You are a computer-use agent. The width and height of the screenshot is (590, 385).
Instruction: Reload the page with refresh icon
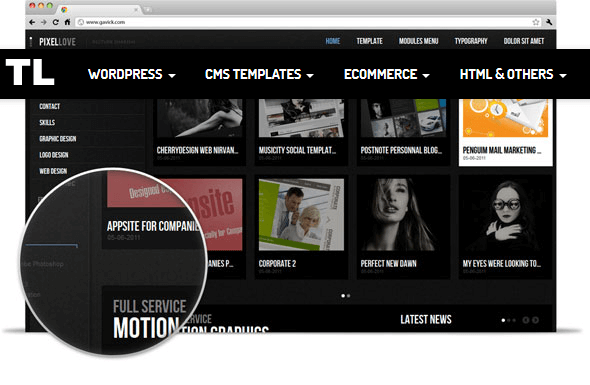click(x=56, y=22)
